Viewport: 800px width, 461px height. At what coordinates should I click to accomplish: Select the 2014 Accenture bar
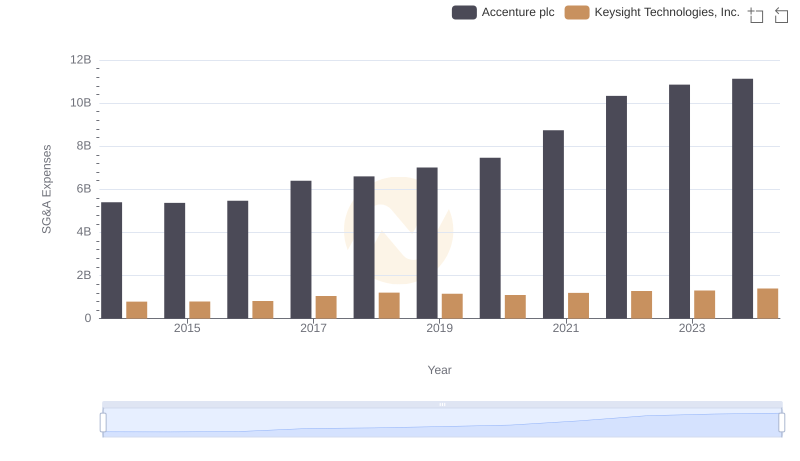[112, 260]
